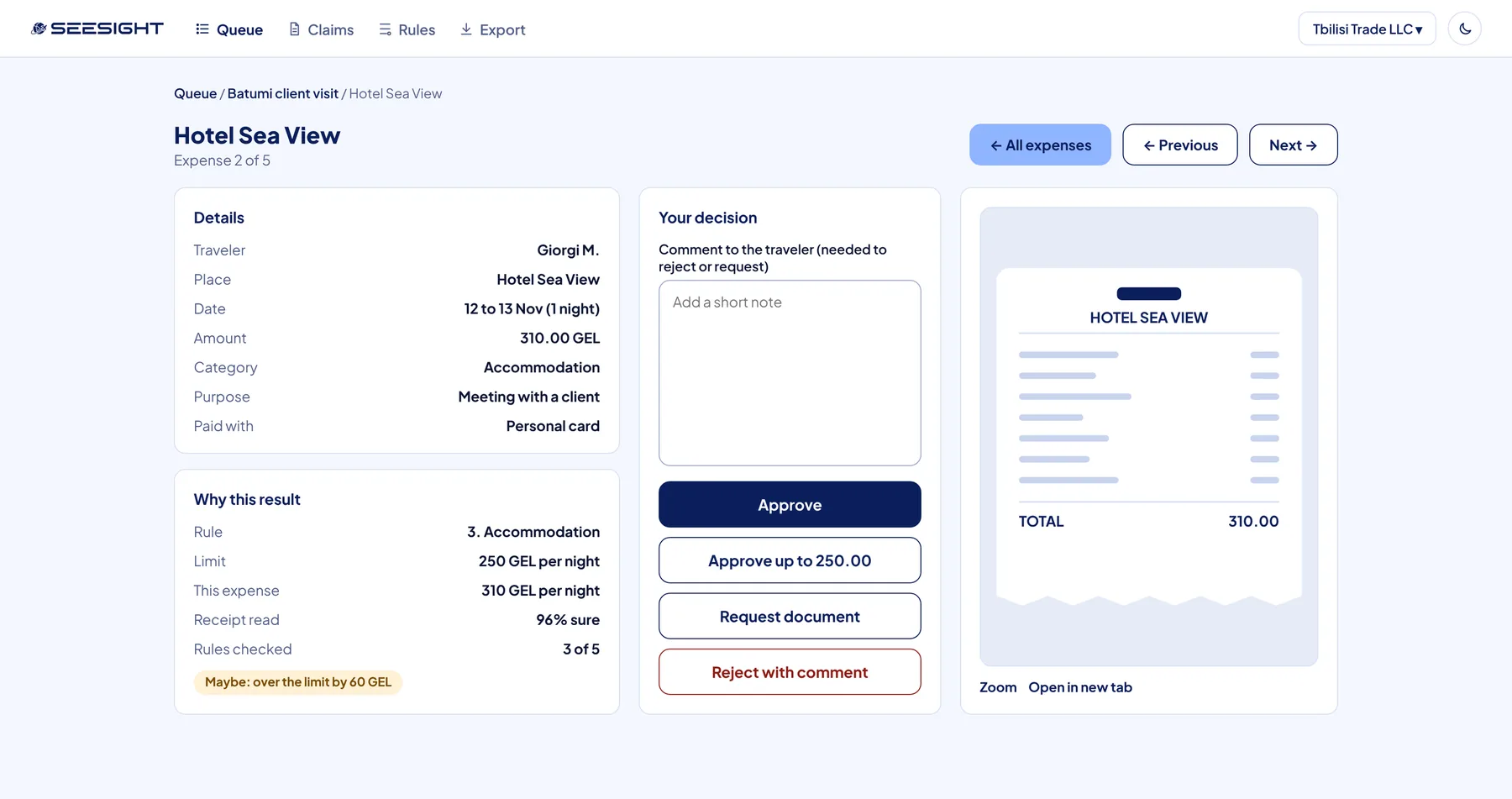Focus the comment to traveler text box
The height and width of the screenshot is (799, 1512).
point(790,373)
